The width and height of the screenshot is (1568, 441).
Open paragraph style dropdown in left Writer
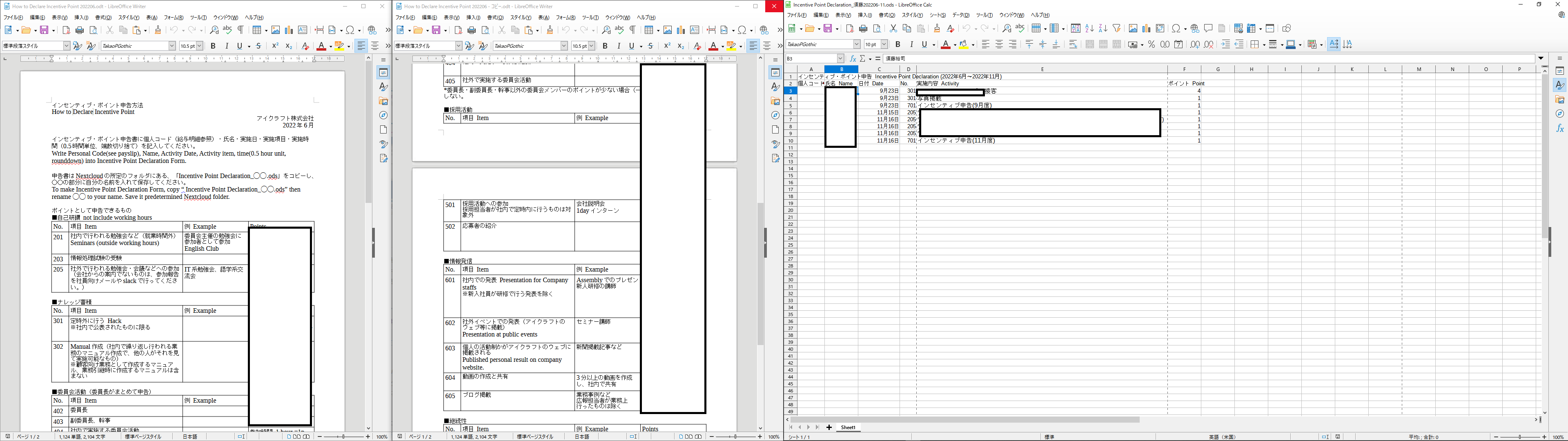66,46
